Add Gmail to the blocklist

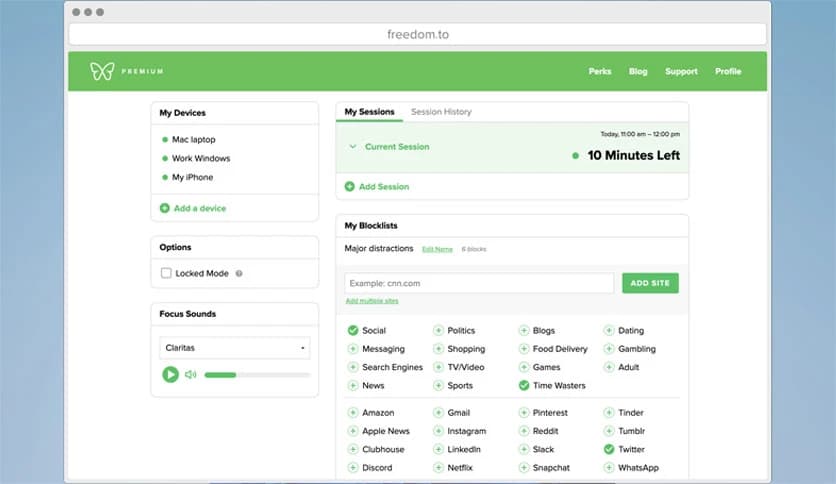[438, 413]
